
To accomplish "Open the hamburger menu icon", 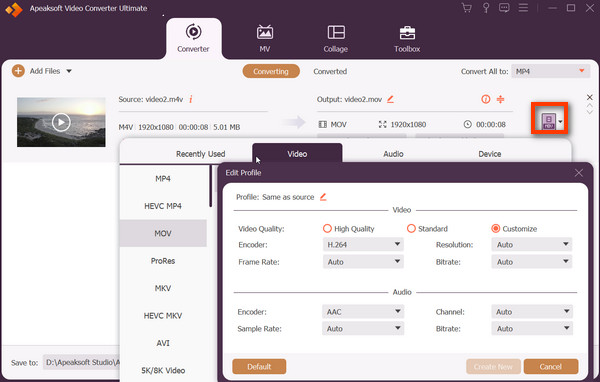I will click(x=523, y=8).
